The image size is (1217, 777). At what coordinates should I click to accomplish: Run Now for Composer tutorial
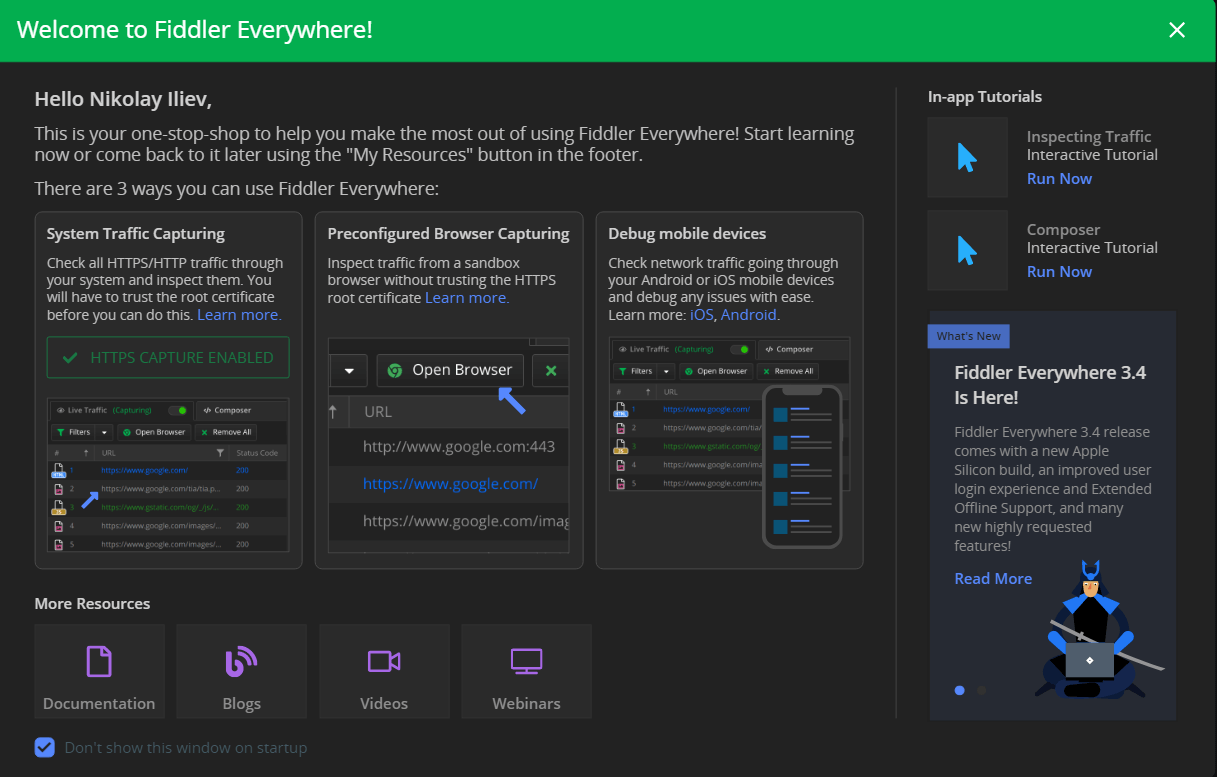point(1059,271)
